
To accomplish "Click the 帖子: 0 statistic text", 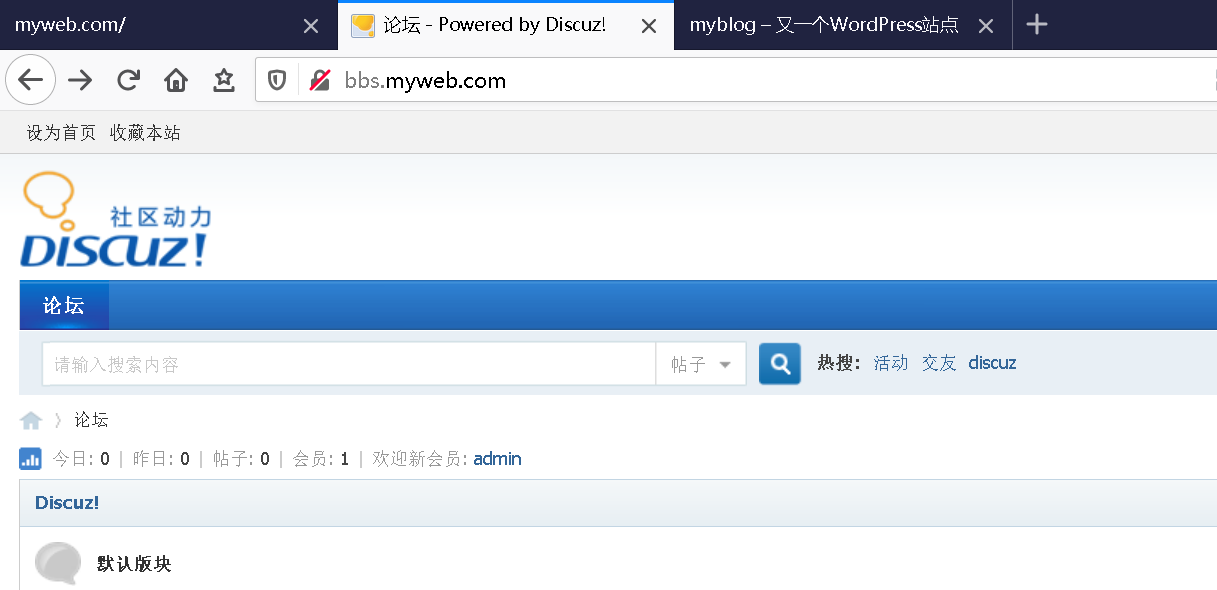I will [x=241, y=459].
